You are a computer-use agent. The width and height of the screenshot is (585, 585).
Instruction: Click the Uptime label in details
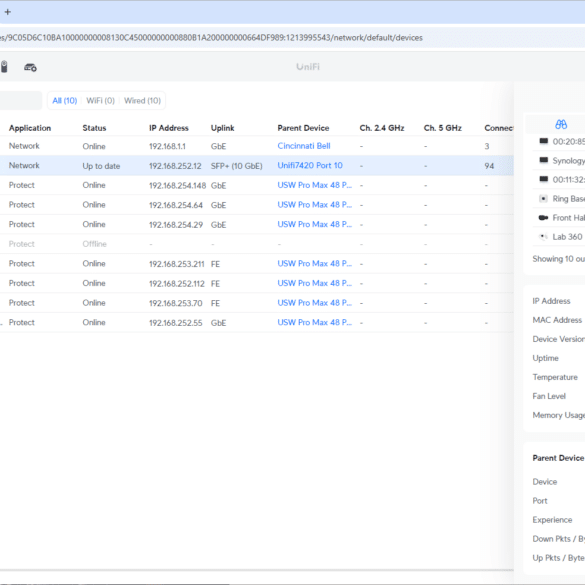545,358
